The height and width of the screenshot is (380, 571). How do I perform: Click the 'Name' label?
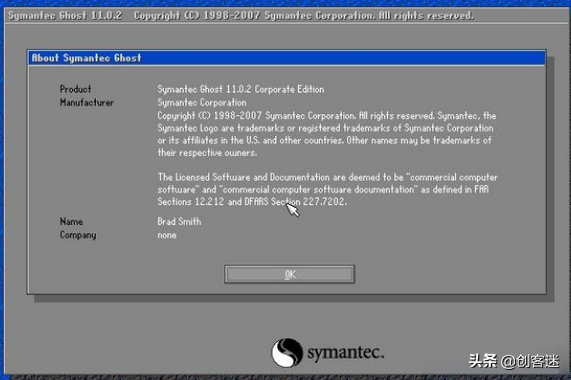(71, 222)
